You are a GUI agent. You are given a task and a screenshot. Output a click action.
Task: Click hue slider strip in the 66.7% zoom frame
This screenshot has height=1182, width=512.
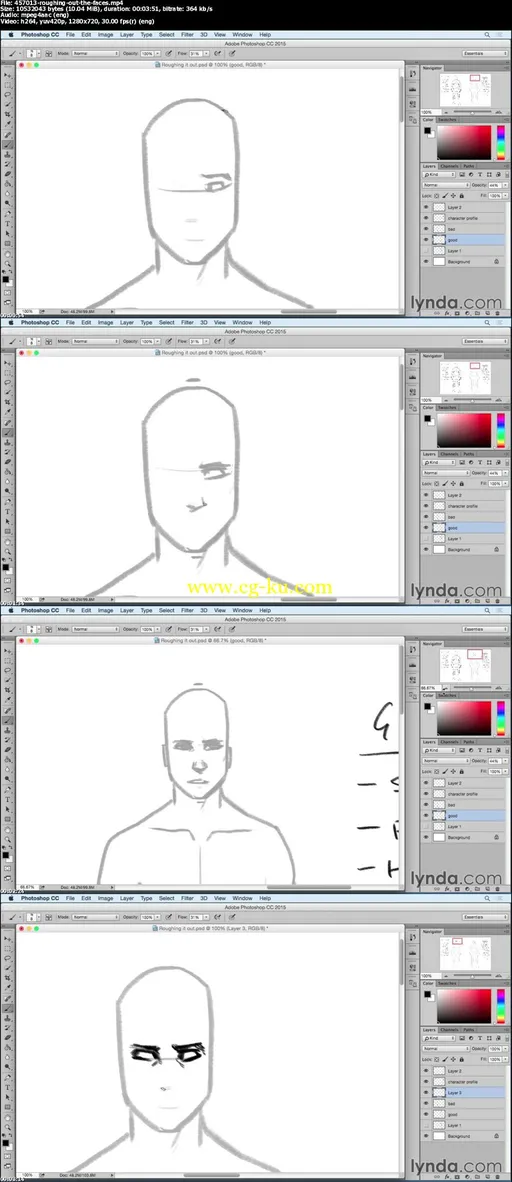point(500,719)
